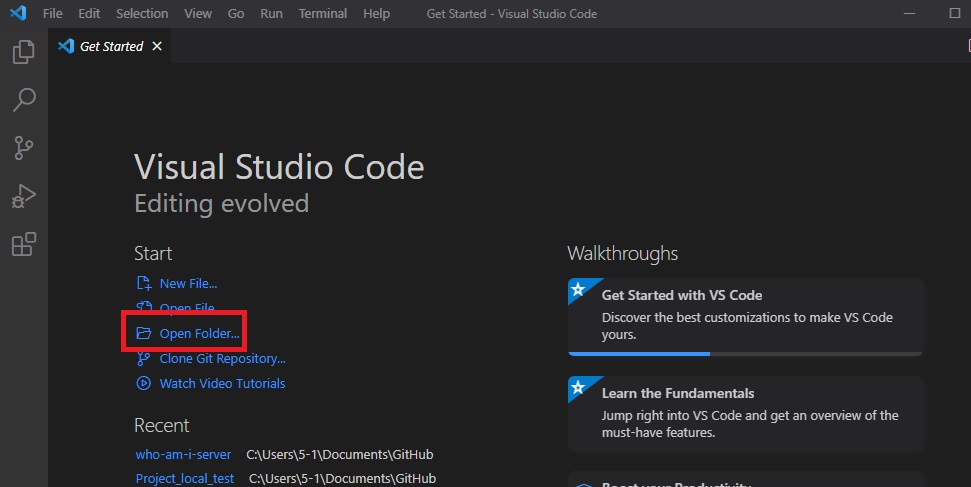The height and width of the screenshot is (487, 971).
Task: Click the Editing evolved subtitle
Action: point(222,203)
